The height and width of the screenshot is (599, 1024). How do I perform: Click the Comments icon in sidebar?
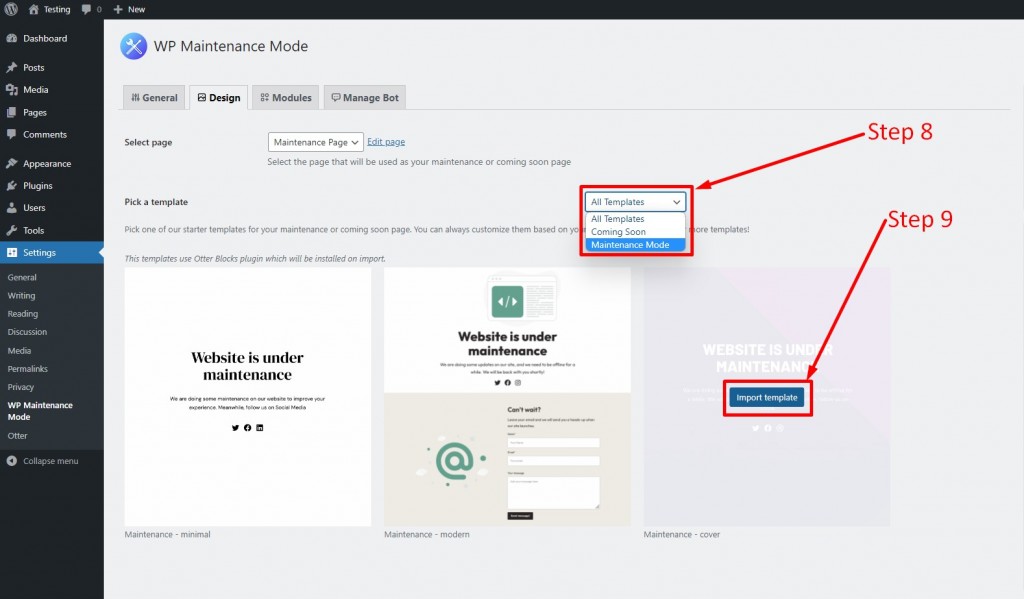point(12,135)
